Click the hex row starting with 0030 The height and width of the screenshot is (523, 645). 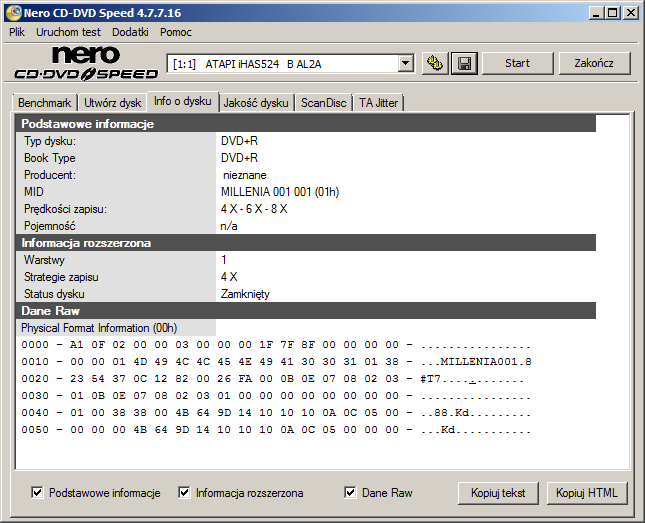[x=276, y=395]
